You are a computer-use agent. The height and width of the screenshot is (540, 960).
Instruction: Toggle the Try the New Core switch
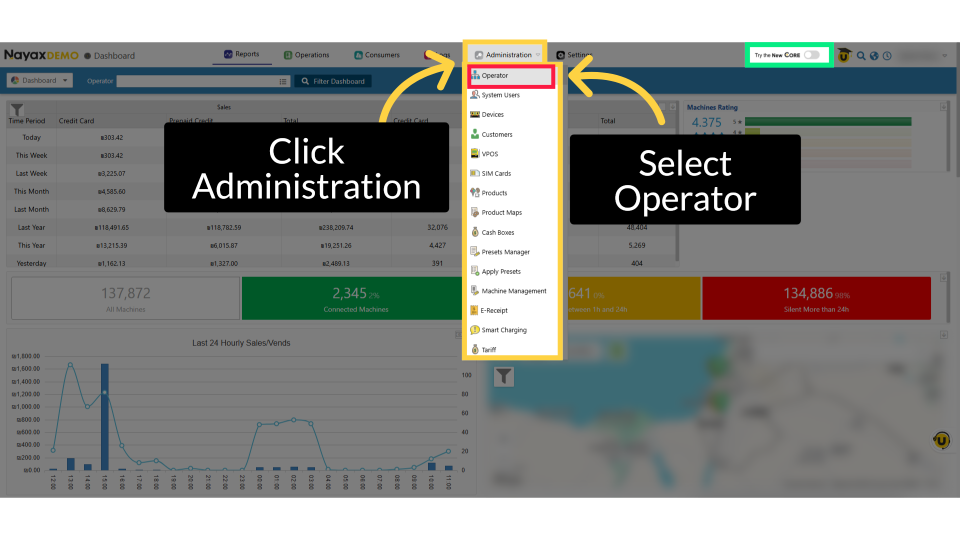(811, 55)
